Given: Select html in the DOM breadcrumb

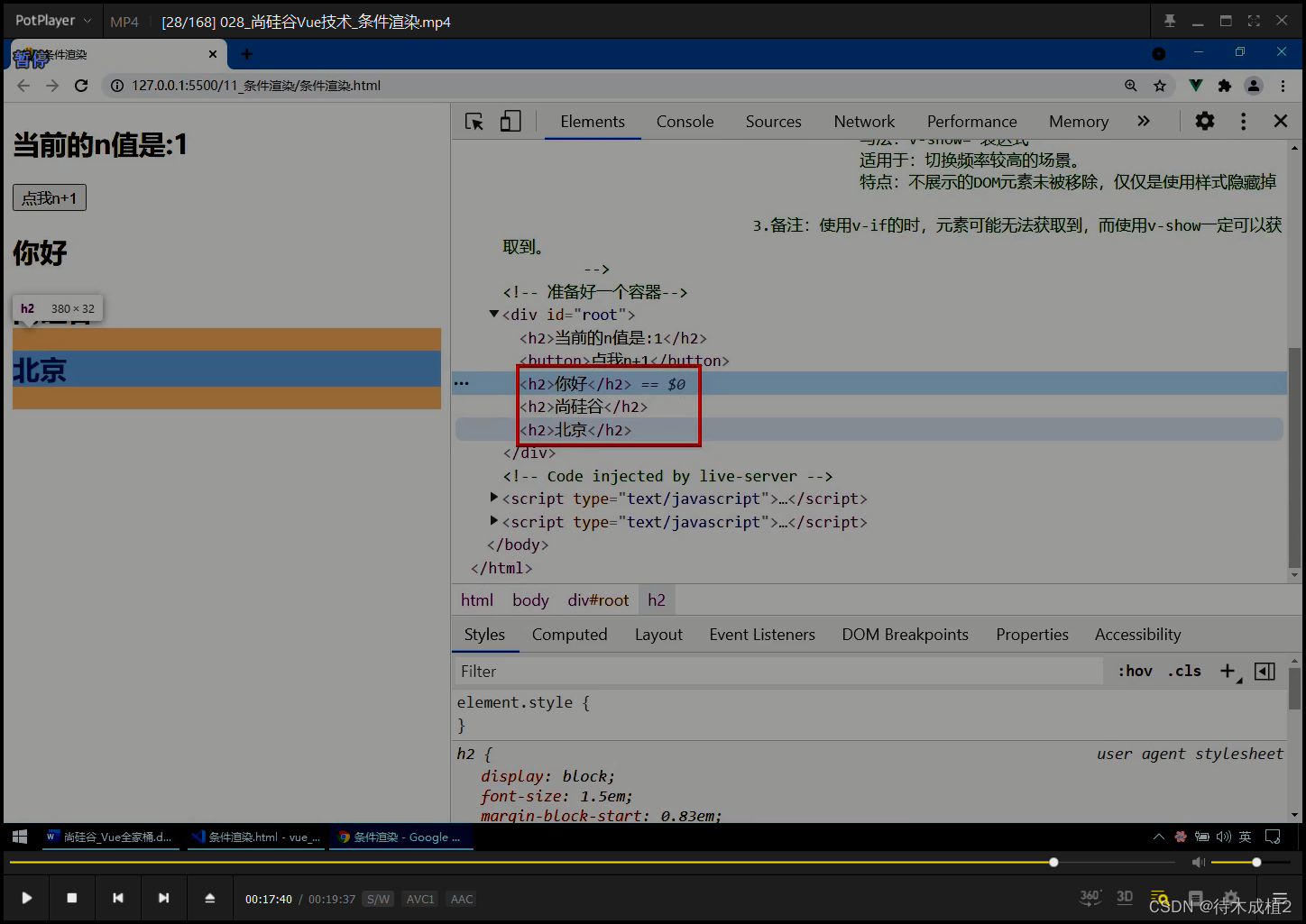Looking at the screenshot, I should (477, 600).
